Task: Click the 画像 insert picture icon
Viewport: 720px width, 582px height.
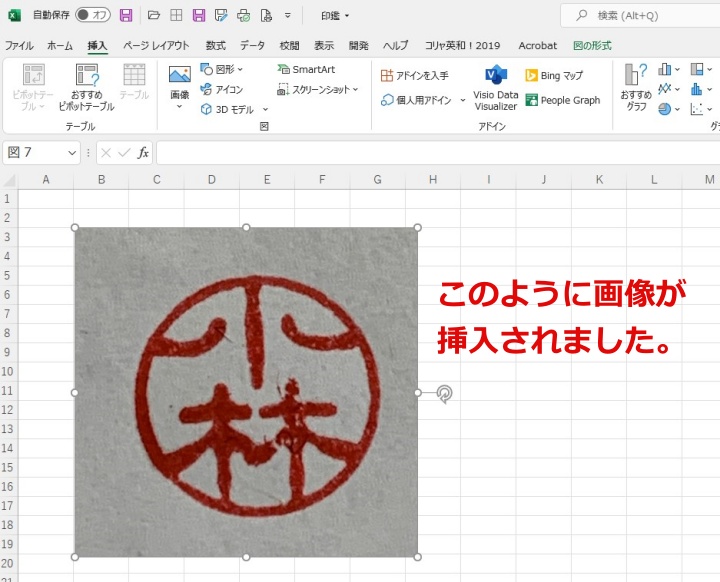Action: tap(180, 74)
